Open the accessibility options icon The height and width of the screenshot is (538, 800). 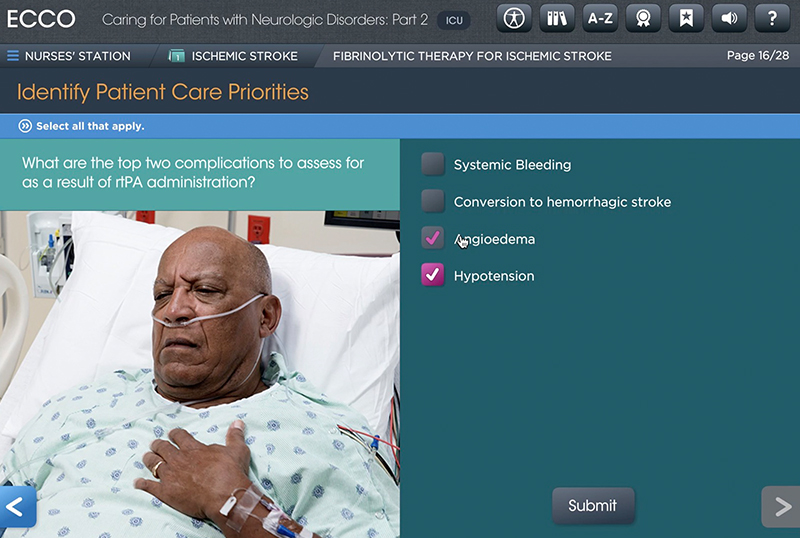click(514, 18)
